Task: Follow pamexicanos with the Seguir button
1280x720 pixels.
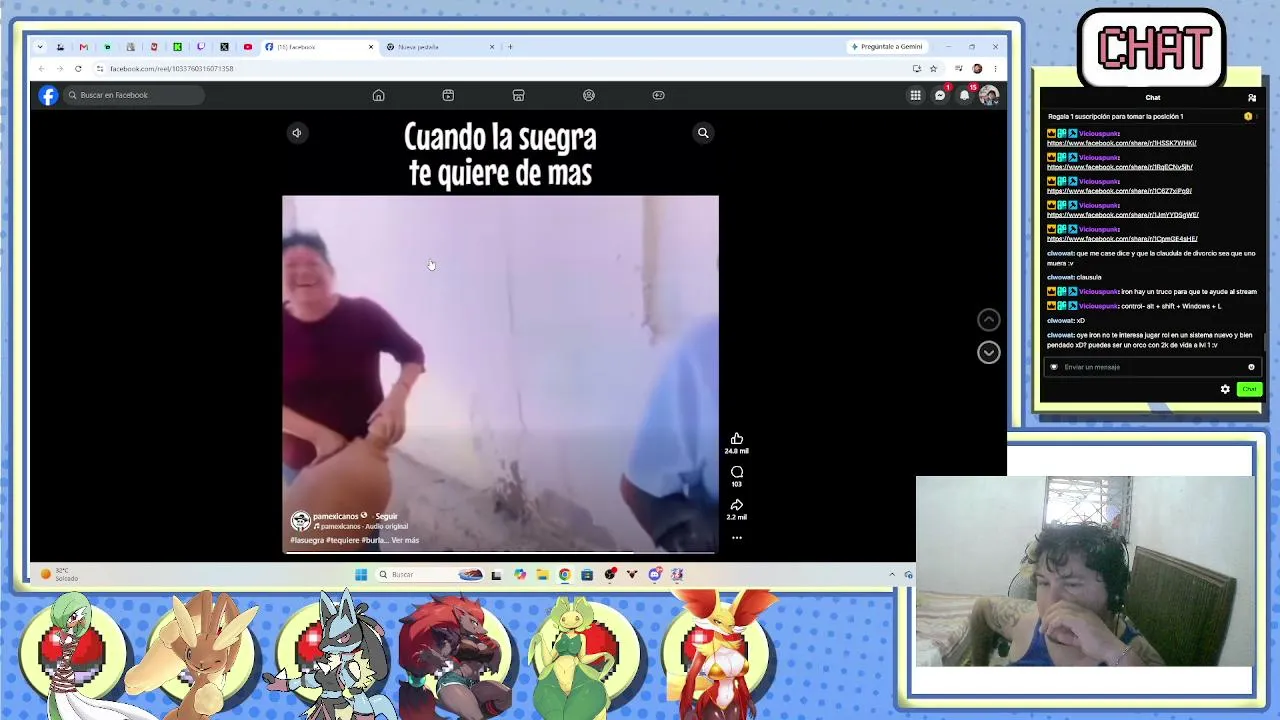Action: pos(386,516)
